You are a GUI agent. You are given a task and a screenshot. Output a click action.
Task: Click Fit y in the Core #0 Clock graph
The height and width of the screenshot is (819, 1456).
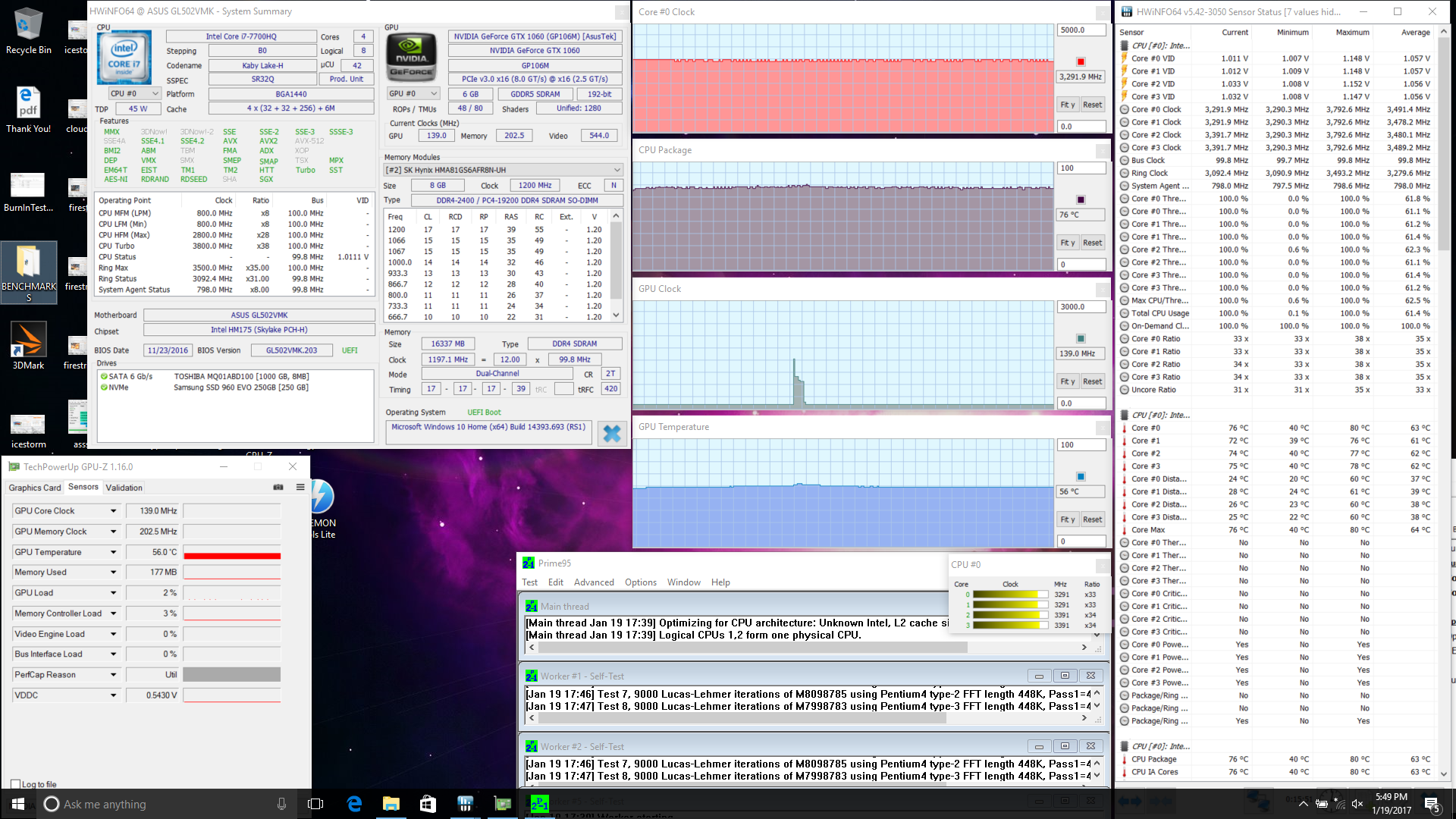point(1068,105)
